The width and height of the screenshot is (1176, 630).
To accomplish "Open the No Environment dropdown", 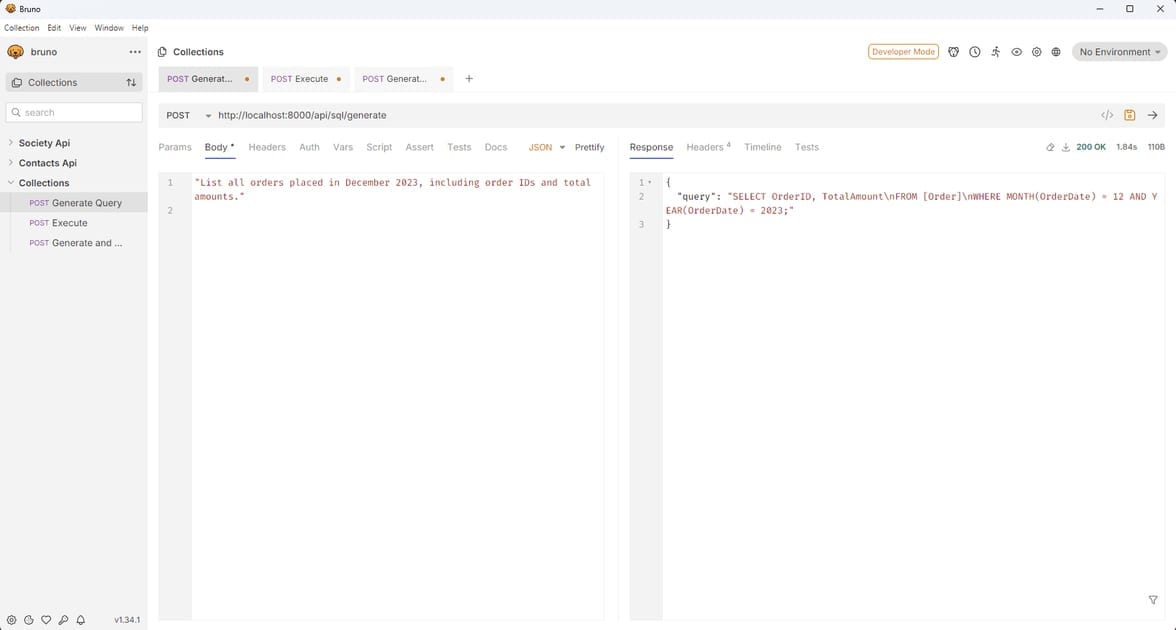I will tap(1120, 52).
